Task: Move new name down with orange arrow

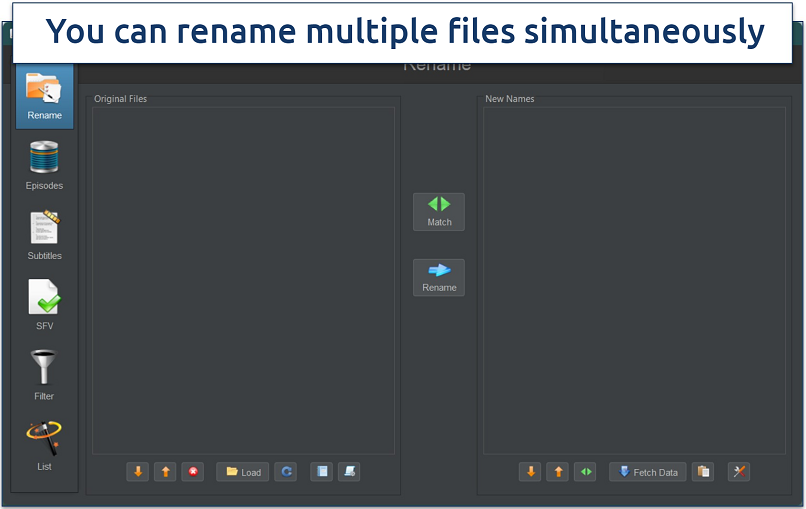Action: pyautogui.click(x=530, y=472)
